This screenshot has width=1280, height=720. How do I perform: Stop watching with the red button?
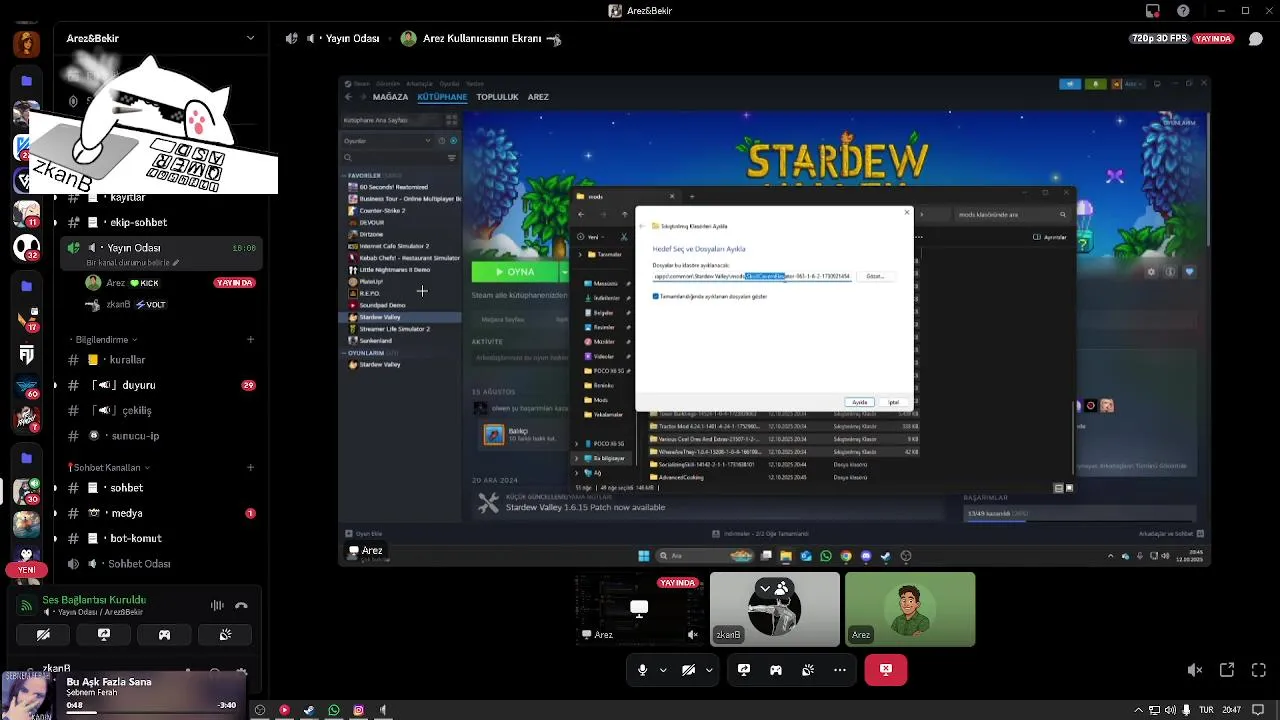point(886,670)
